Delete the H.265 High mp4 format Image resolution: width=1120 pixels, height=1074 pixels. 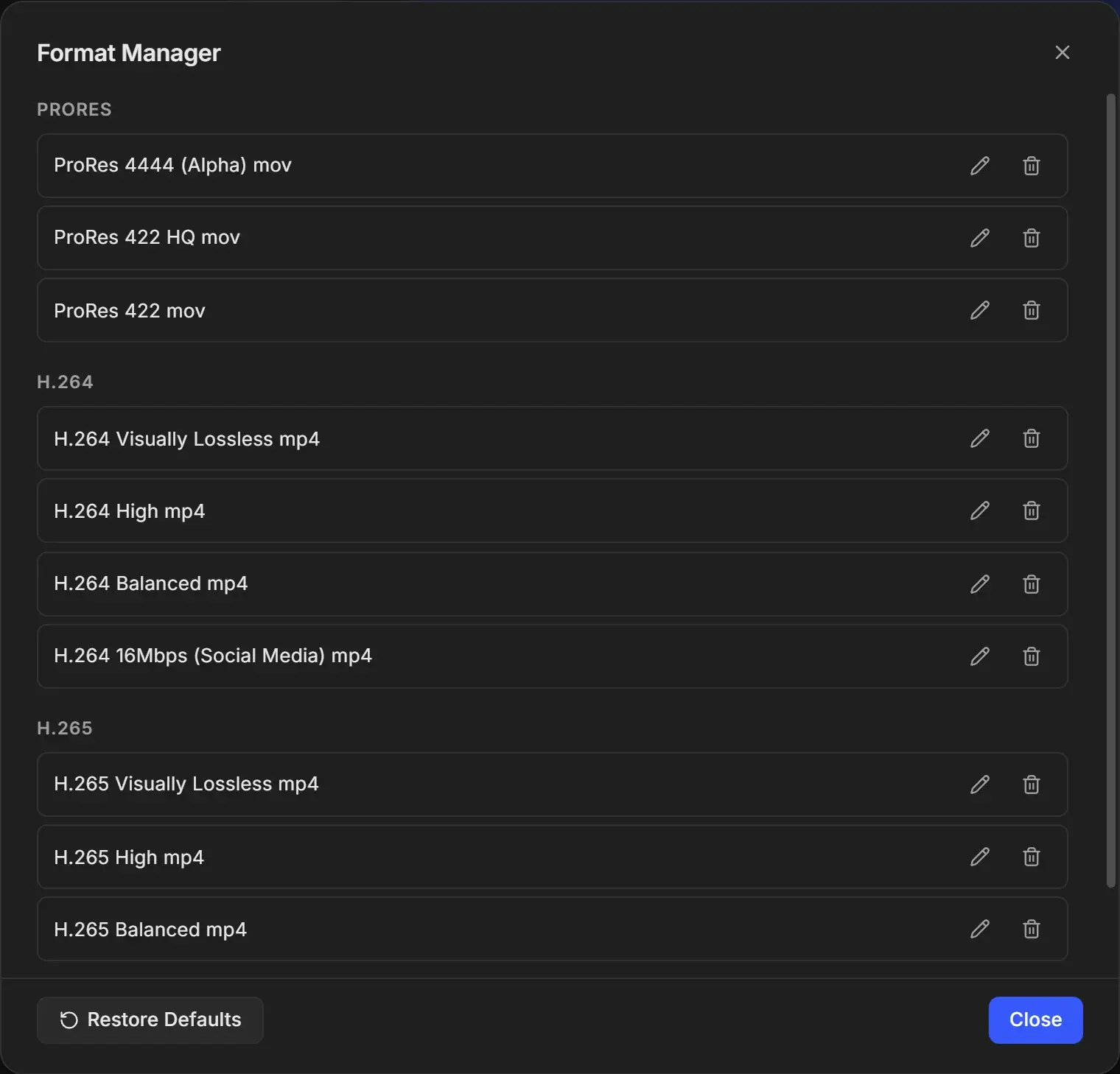click(1032, 857)
